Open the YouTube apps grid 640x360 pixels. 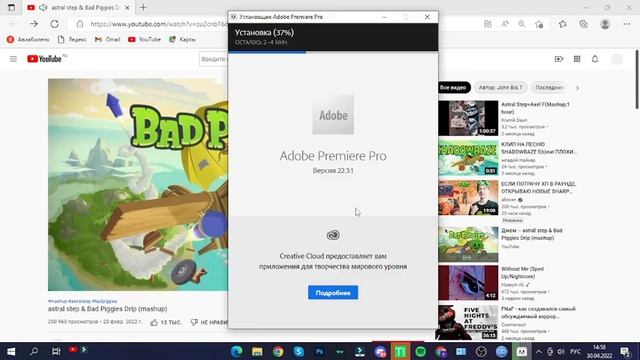pyautogui.click(x=577, y=59)
